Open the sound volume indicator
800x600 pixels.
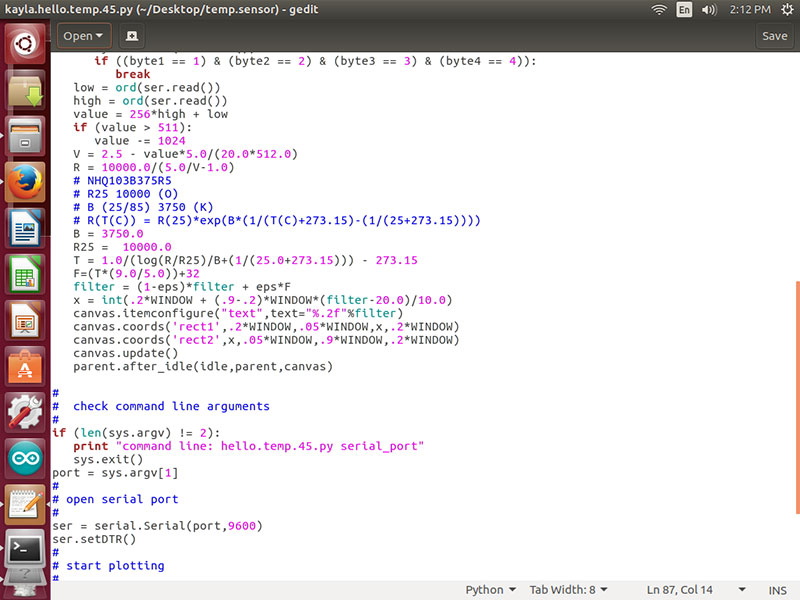(709, 9)
